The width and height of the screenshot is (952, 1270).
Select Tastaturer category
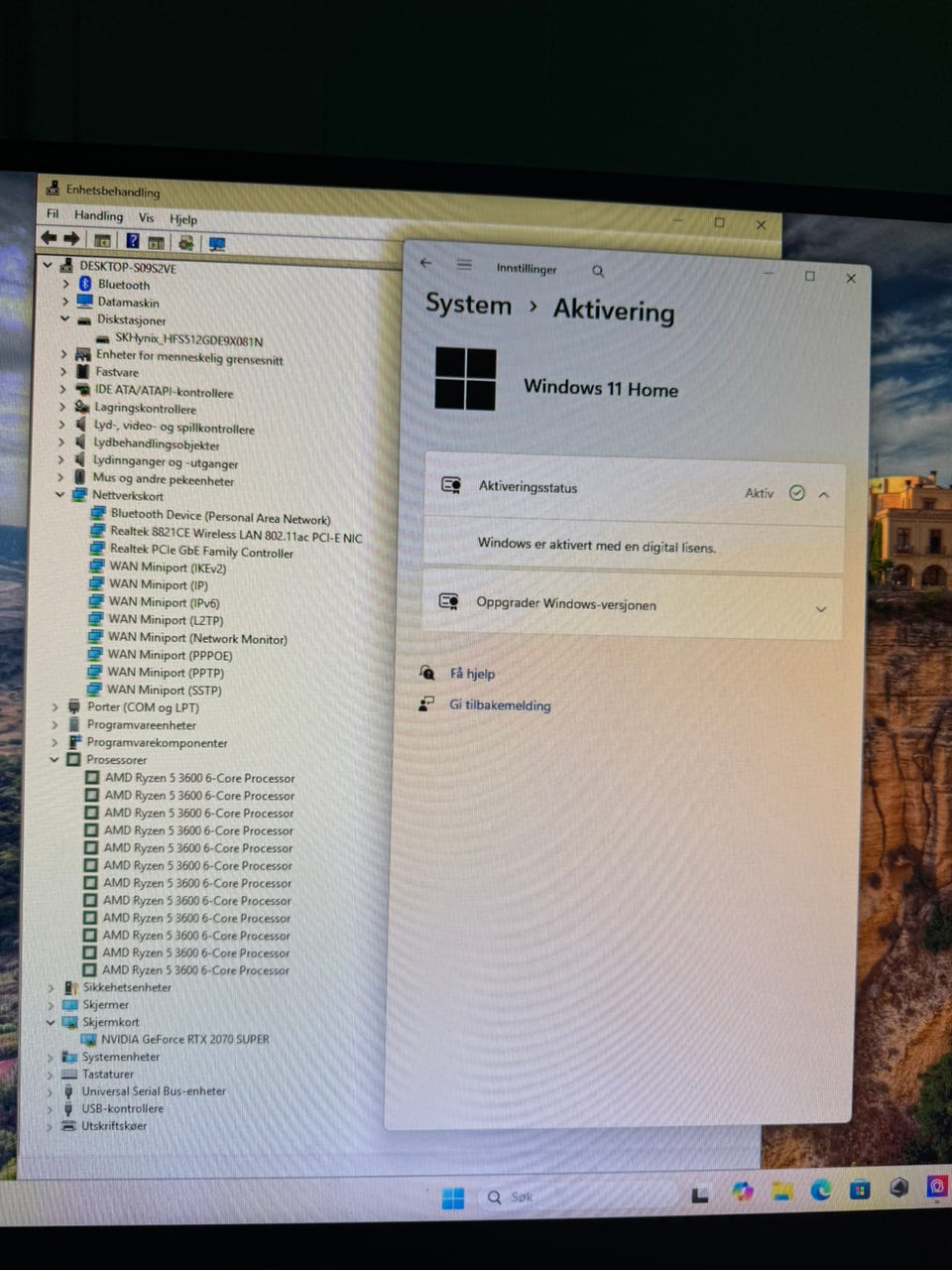(x=107, y=1074)
